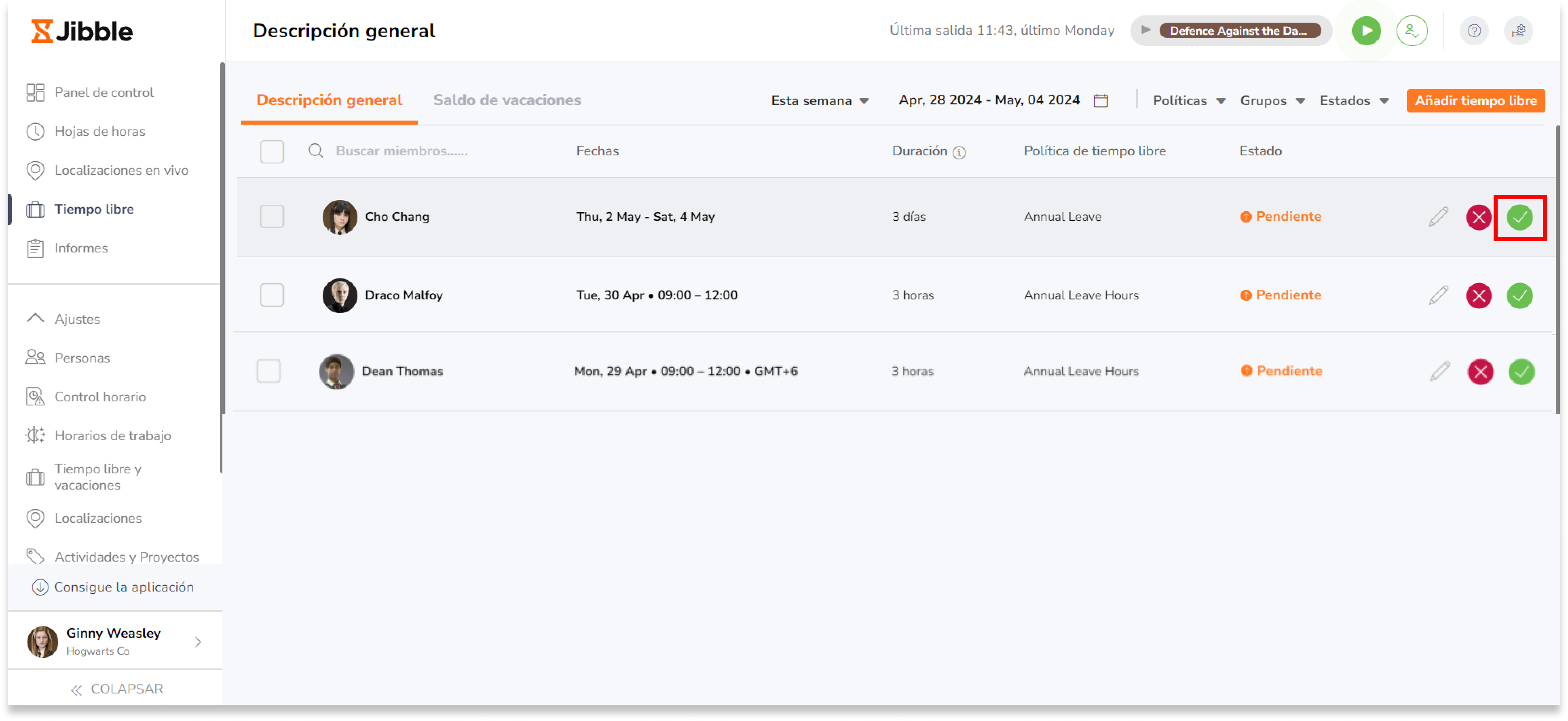Select Hojas de horas sidebar item
This screenshot has width=1568, height=721.
(100, 131)
